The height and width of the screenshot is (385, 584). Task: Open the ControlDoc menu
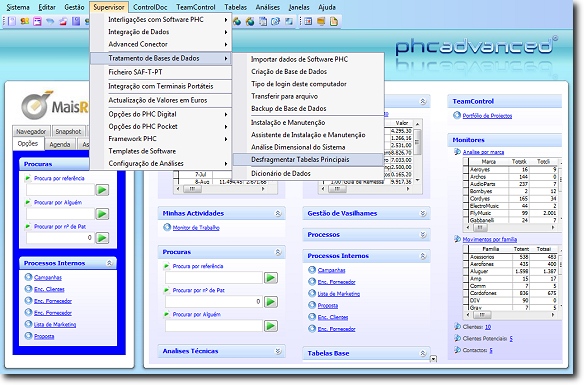tap(150, 7)
